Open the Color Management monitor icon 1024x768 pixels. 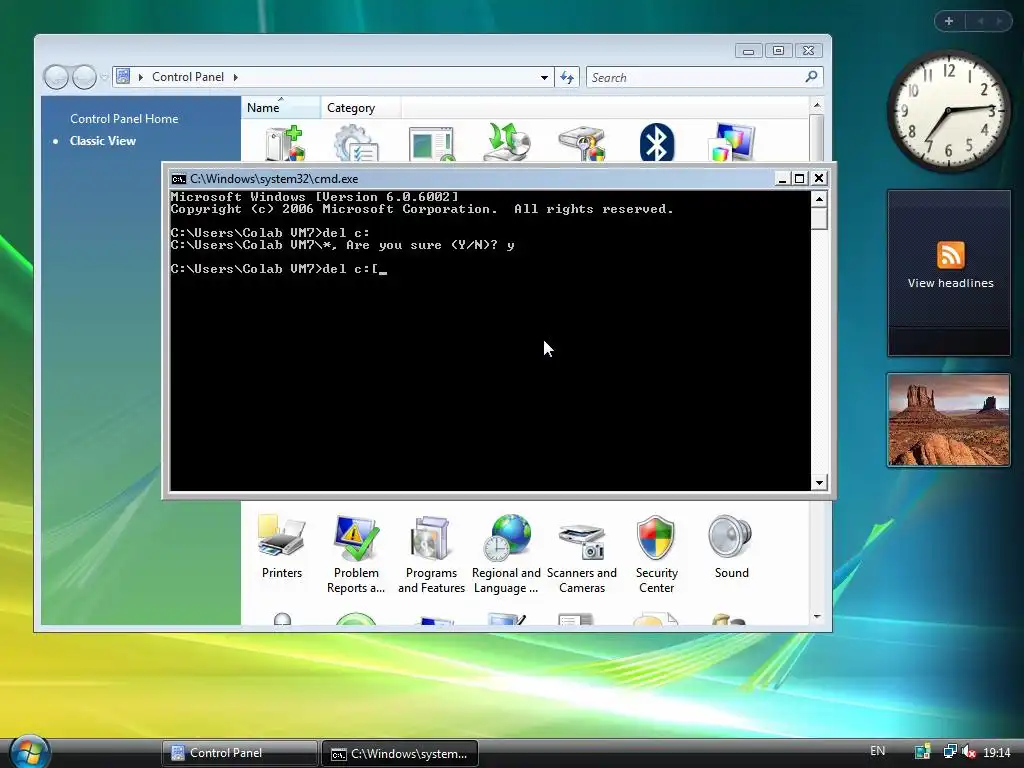pos(731,142)
